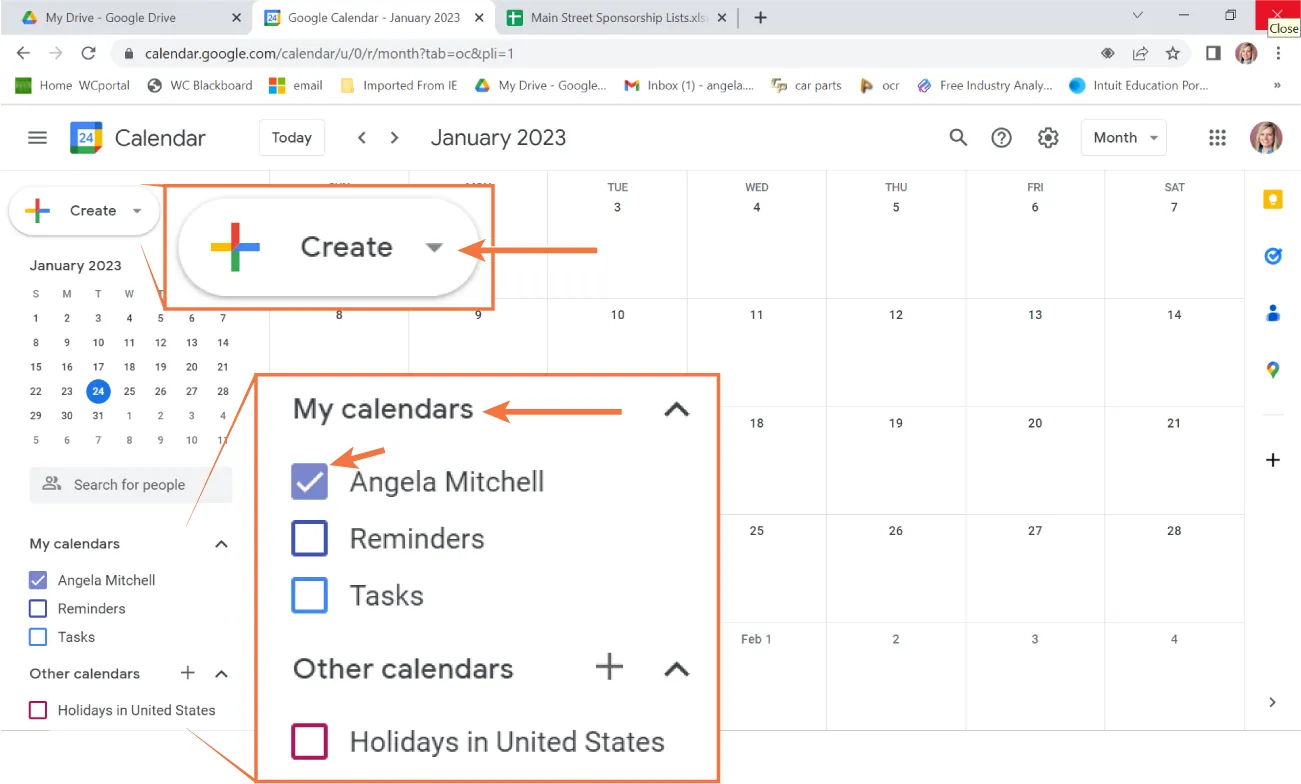Image resolution: width=1301 pixels, height=784 pixels.
Task: Enable Holidays in United States calendar
Action: pyautogui.click(x=39, y=710)
